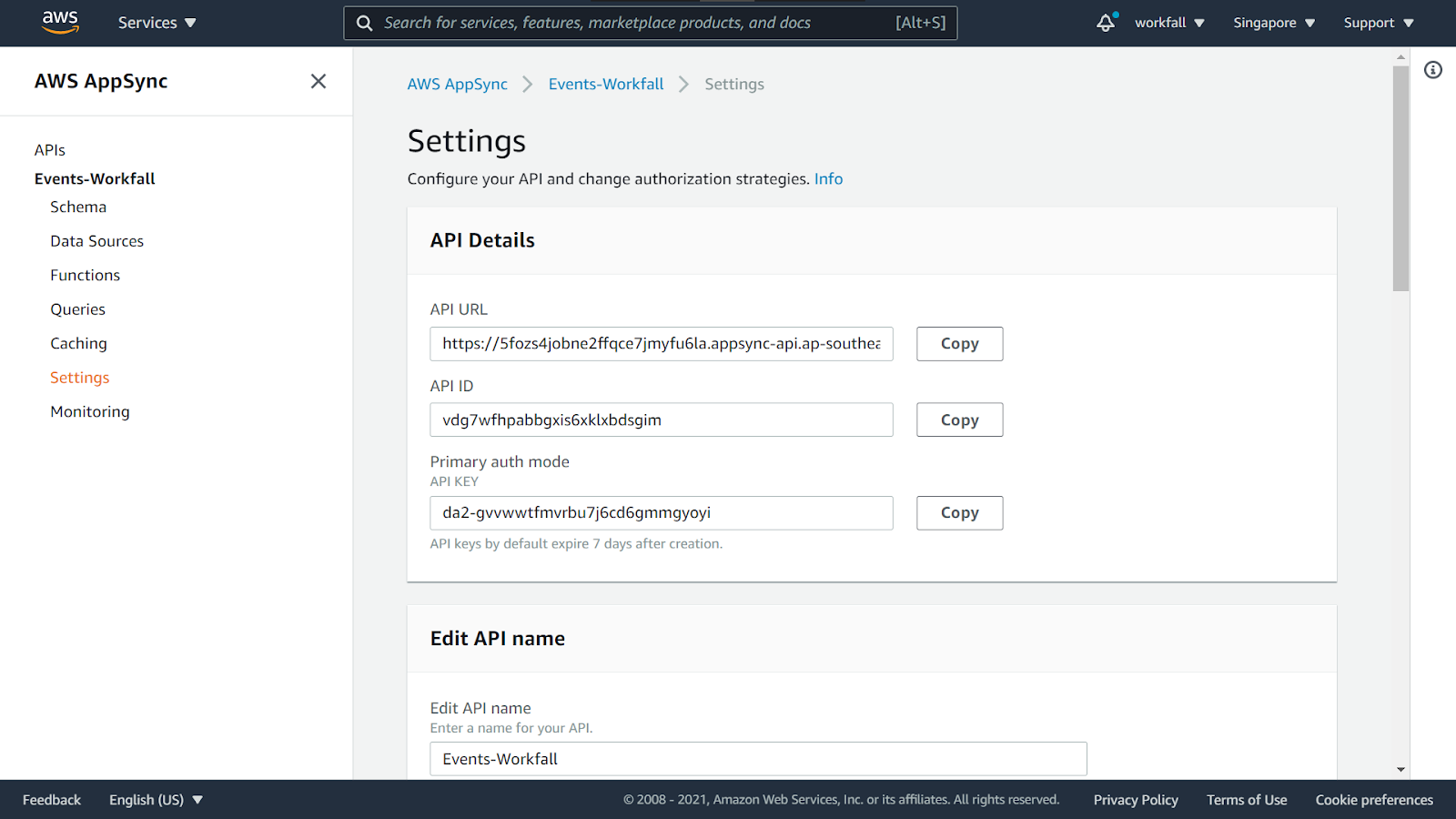This screenshot has height=819, width=1456.
Task: Open the English (US) language selector
Action: (156, 800)
